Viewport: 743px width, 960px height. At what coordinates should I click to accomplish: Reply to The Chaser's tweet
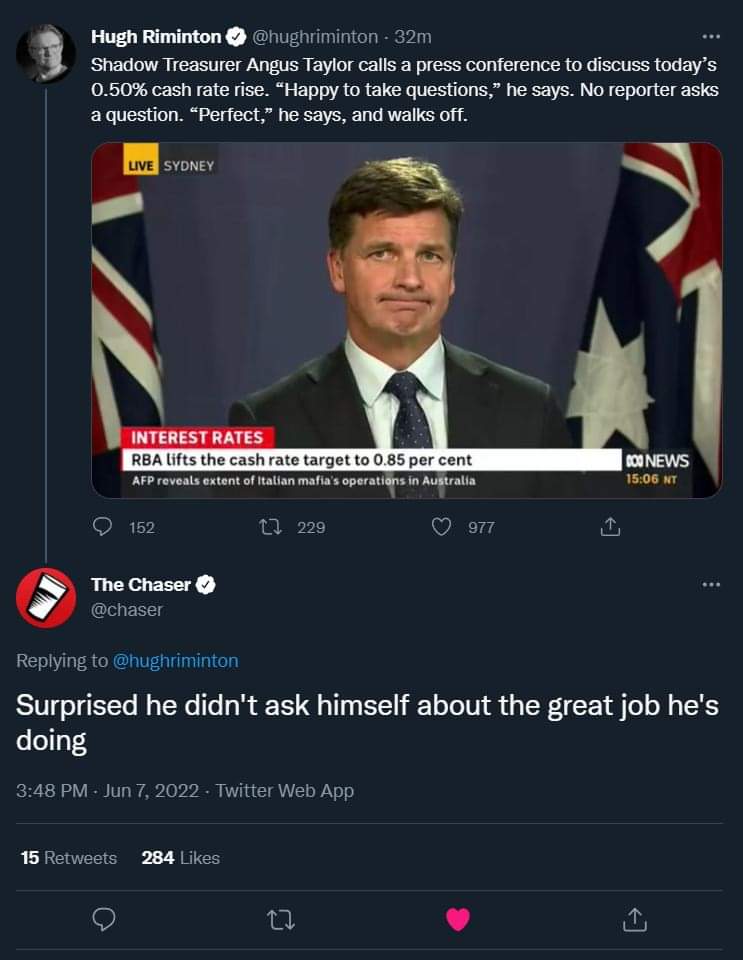[104, 919]
